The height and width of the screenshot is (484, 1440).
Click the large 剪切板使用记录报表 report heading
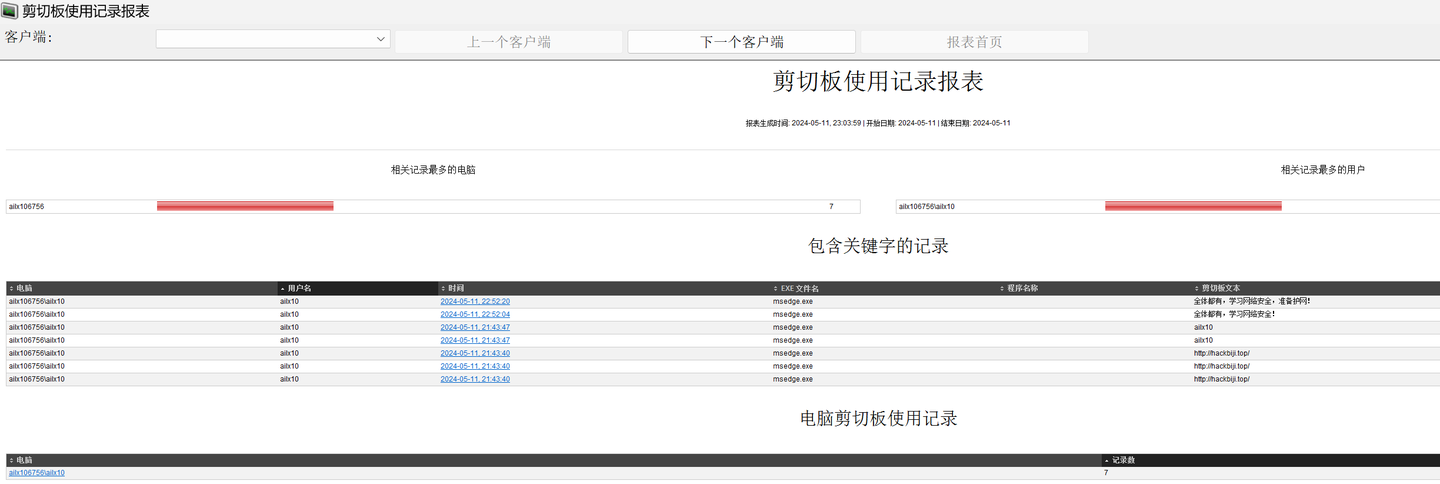tap(878, 81)
